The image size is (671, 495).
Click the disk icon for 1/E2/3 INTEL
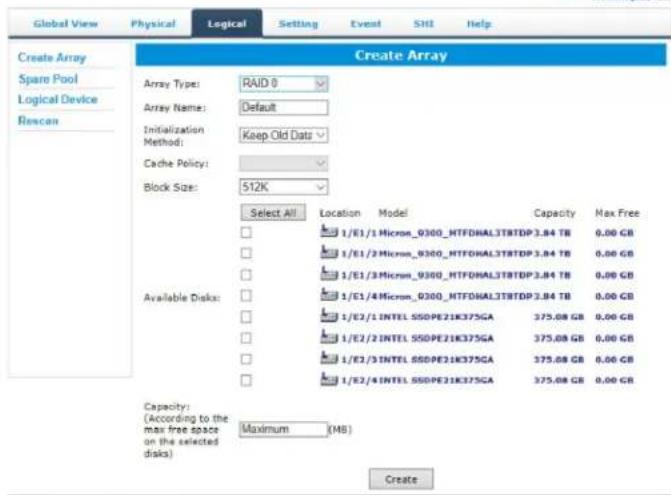[x=329, y=358]
